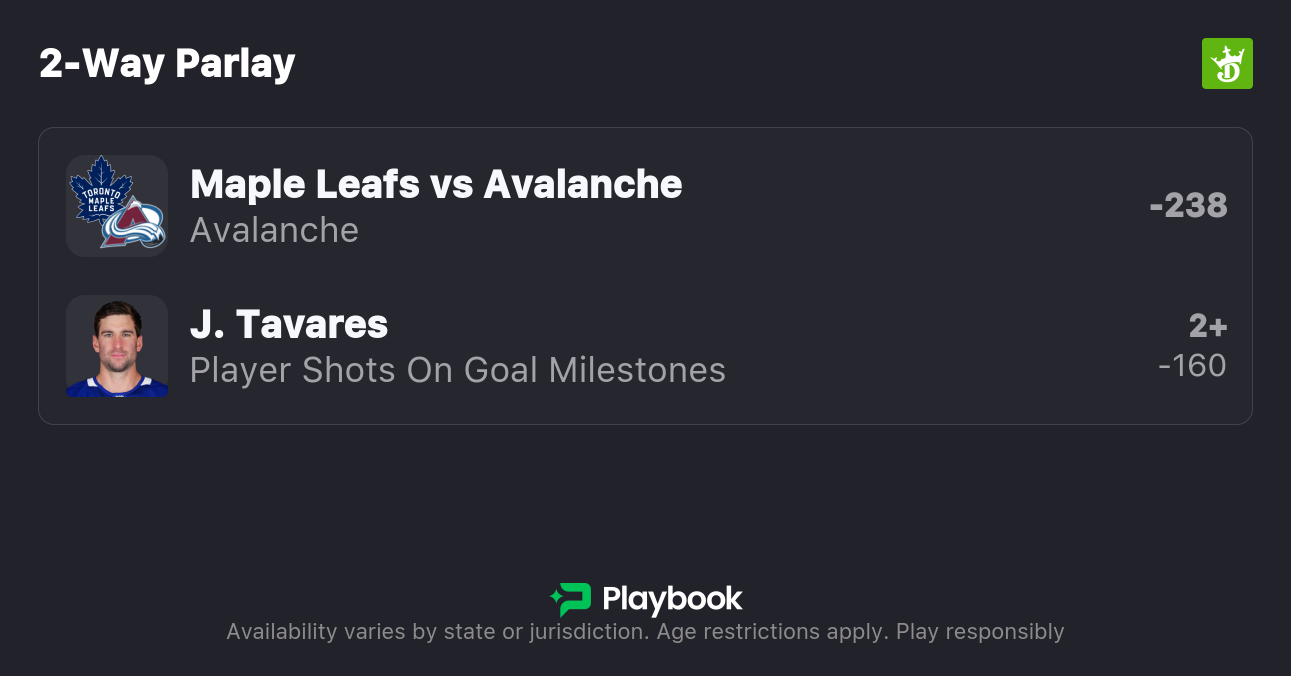Open the J. Tavares player headshot
The width and height of the screenshot is (1291, 676).
tap(117, 346)
